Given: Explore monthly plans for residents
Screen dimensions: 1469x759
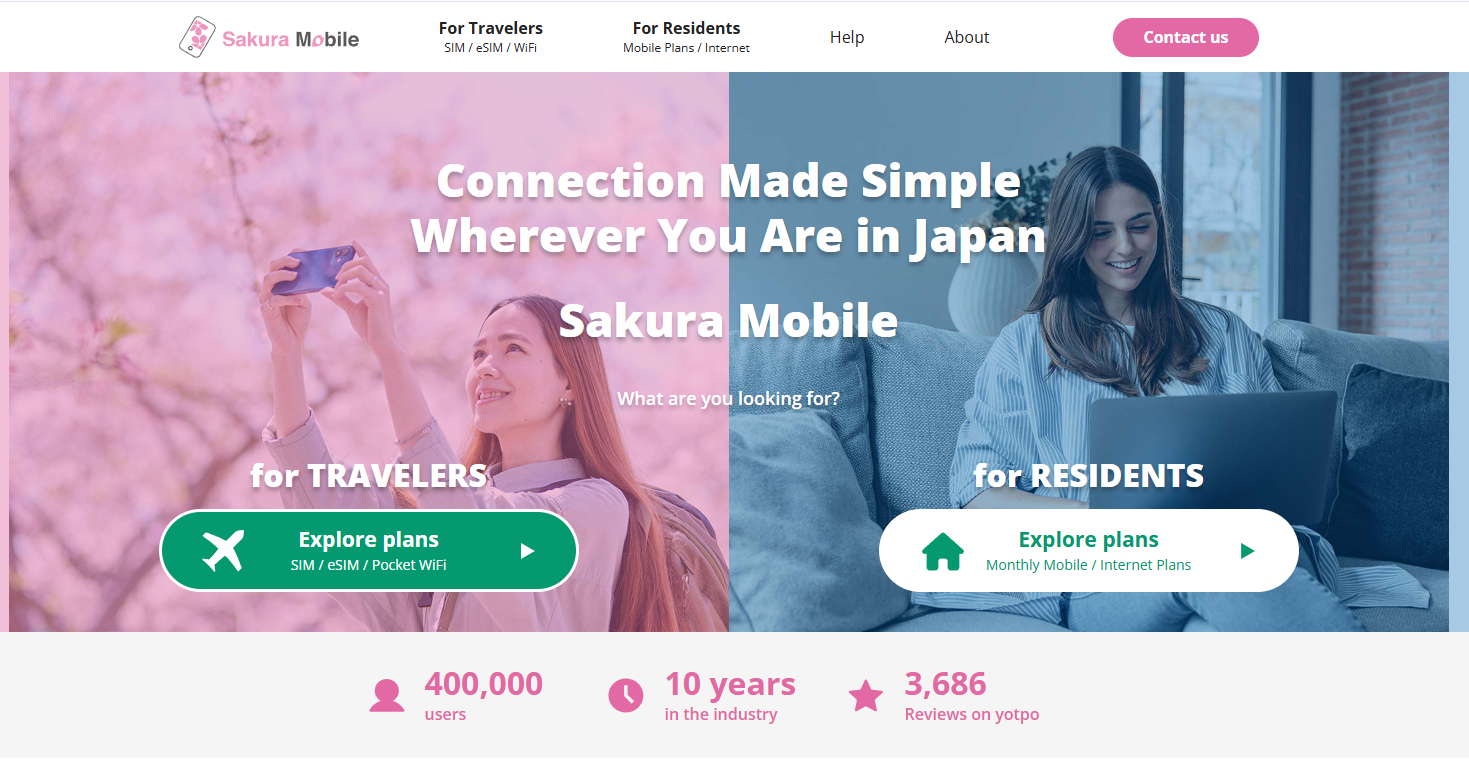Looking at the screenshot, I should pyautogui.click(x=1089, y=551).
